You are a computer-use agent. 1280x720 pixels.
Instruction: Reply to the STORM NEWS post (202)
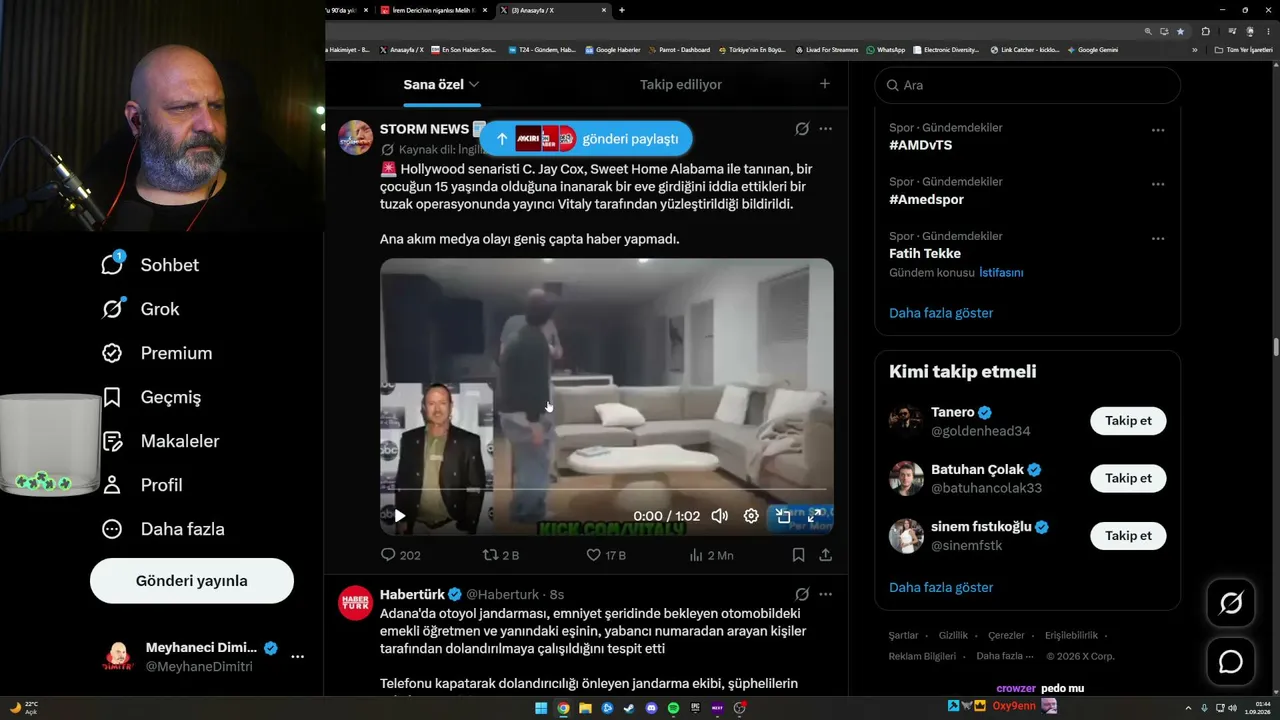[x=401, y=555]
